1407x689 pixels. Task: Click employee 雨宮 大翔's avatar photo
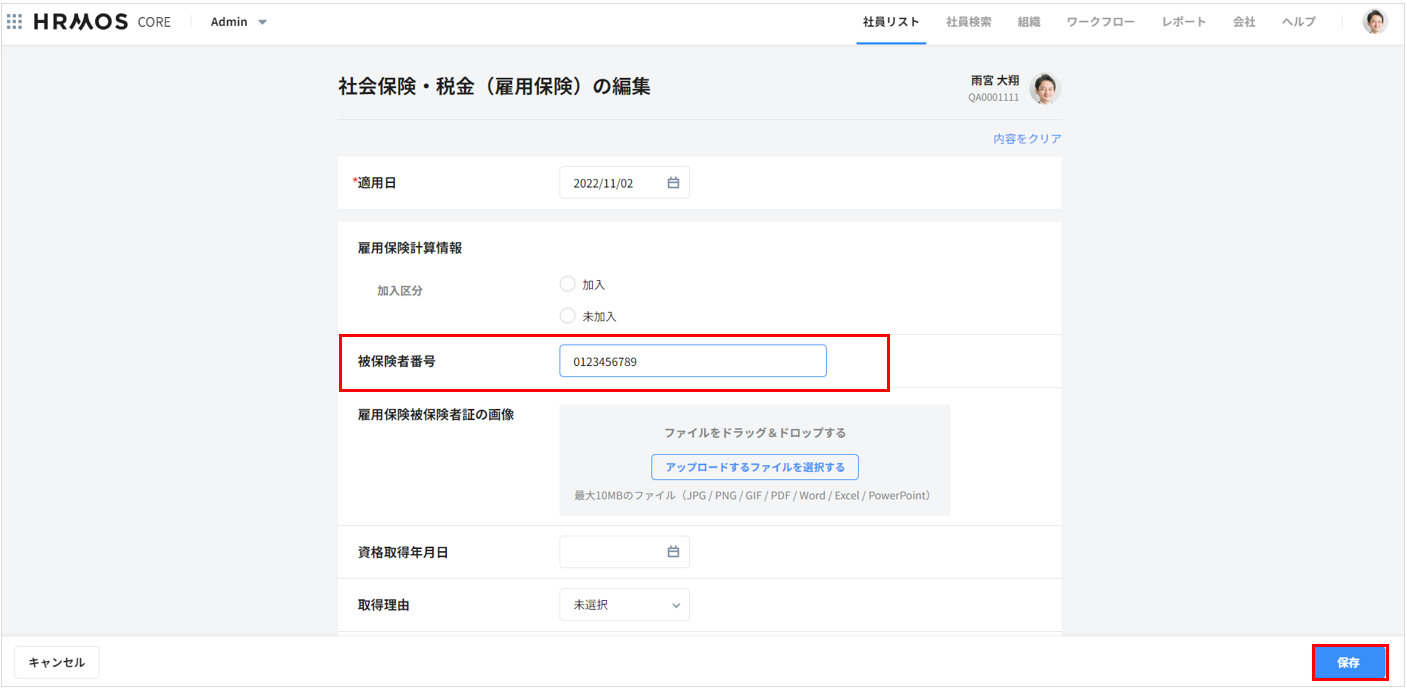click(1044, 89)
